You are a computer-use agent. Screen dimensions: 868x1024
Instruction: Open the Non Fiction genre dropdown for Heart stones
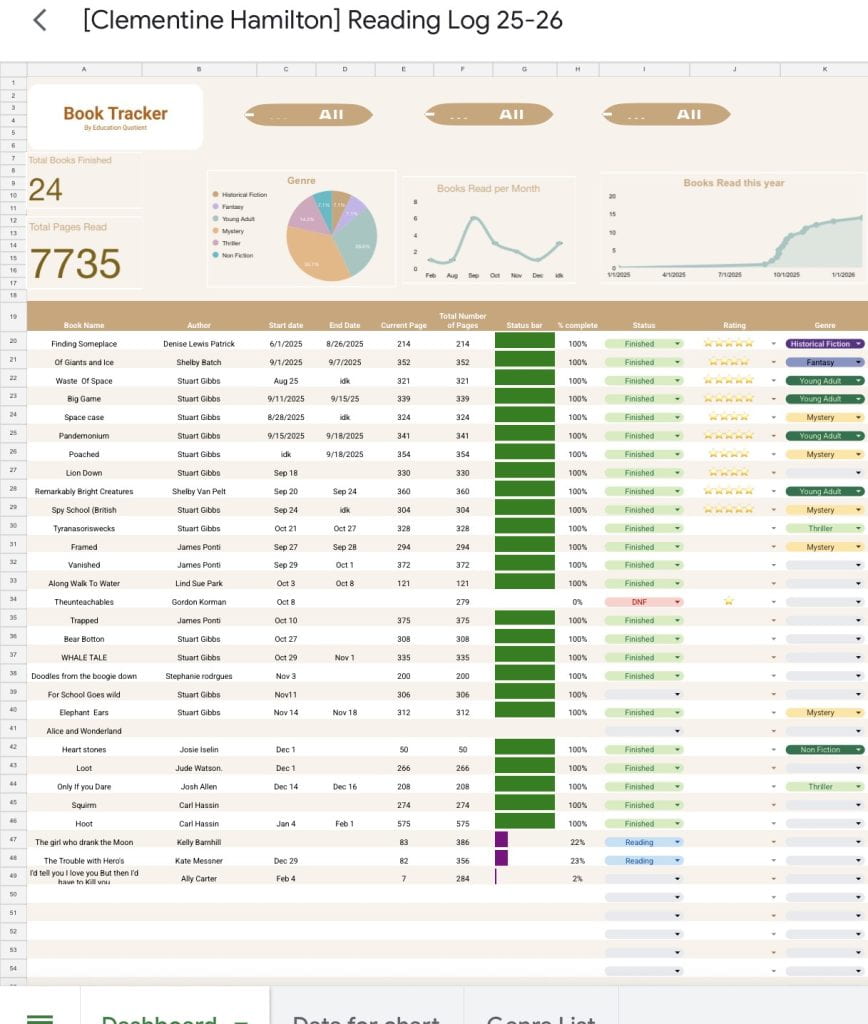[858, 750]
